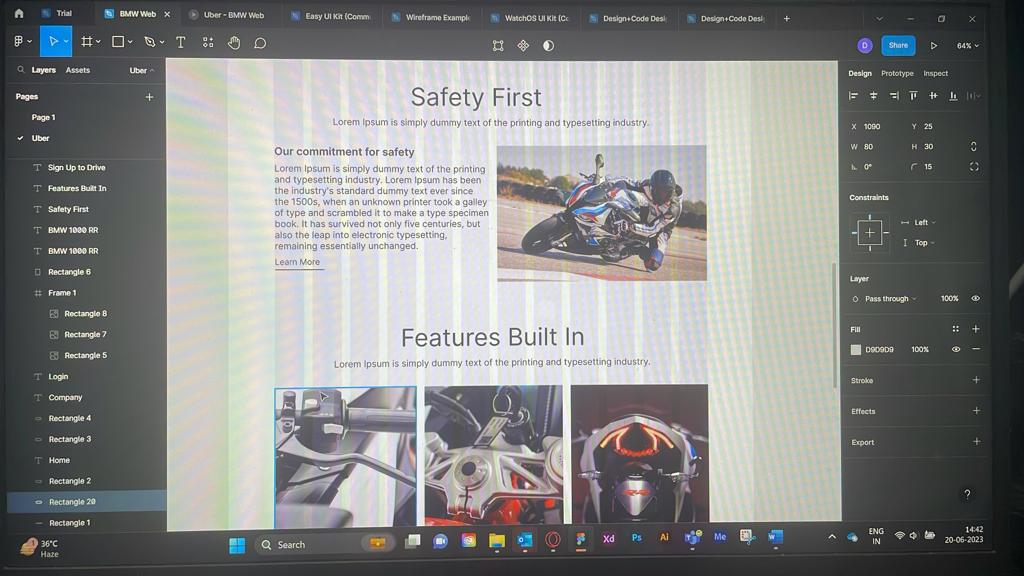Click the Create component icon
Viewport: 1024px width, 576px height.
[523, 46]
